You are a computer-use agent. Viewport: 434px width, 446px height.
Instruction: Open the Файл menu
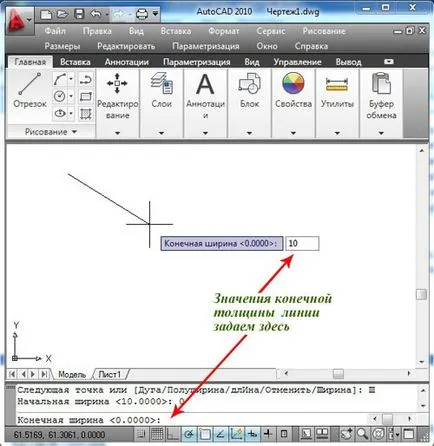pyautogui.click(x=55, y=31)
